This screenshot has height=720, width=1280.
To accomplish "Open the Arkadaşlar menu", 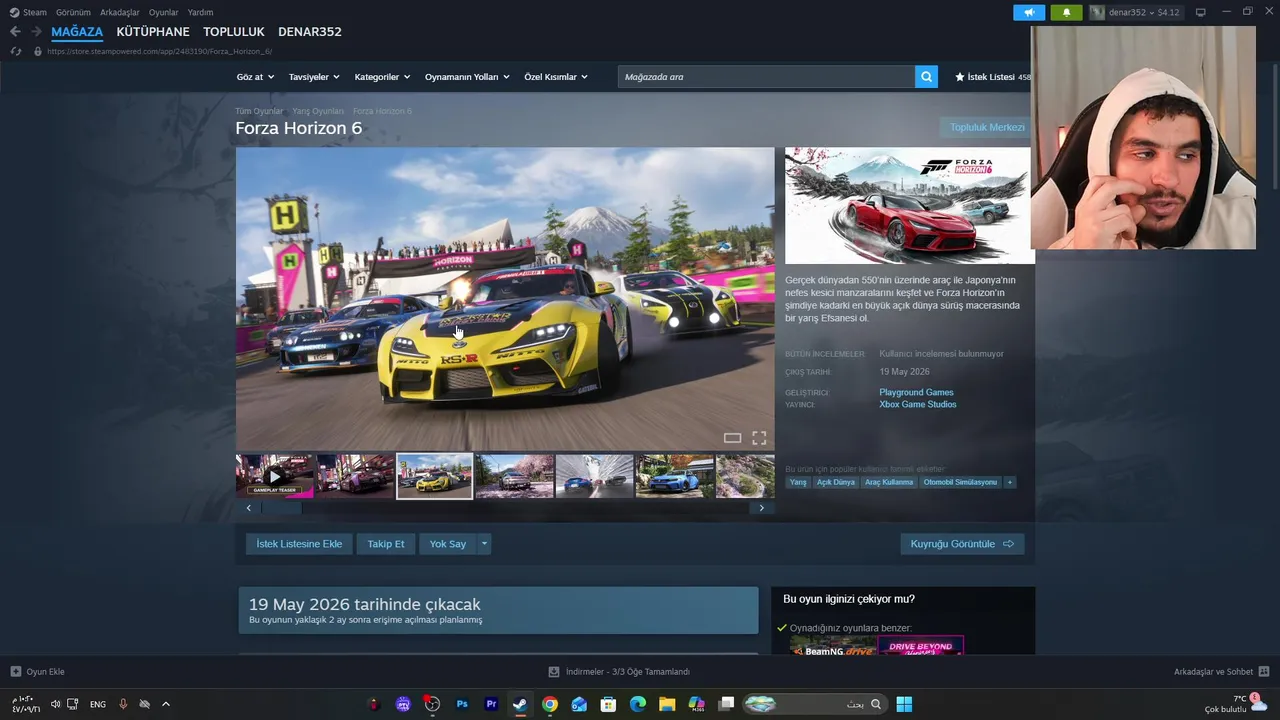I will point(120,12).
